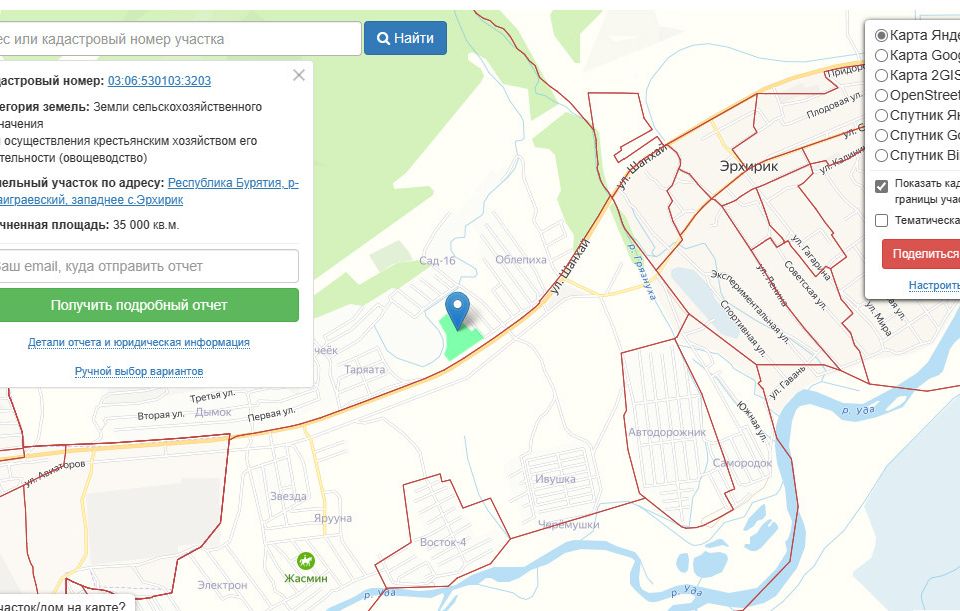Enable the Тематическая map checkbox
The width and height of the screenshot is (960, 611).
coord(881,220)
